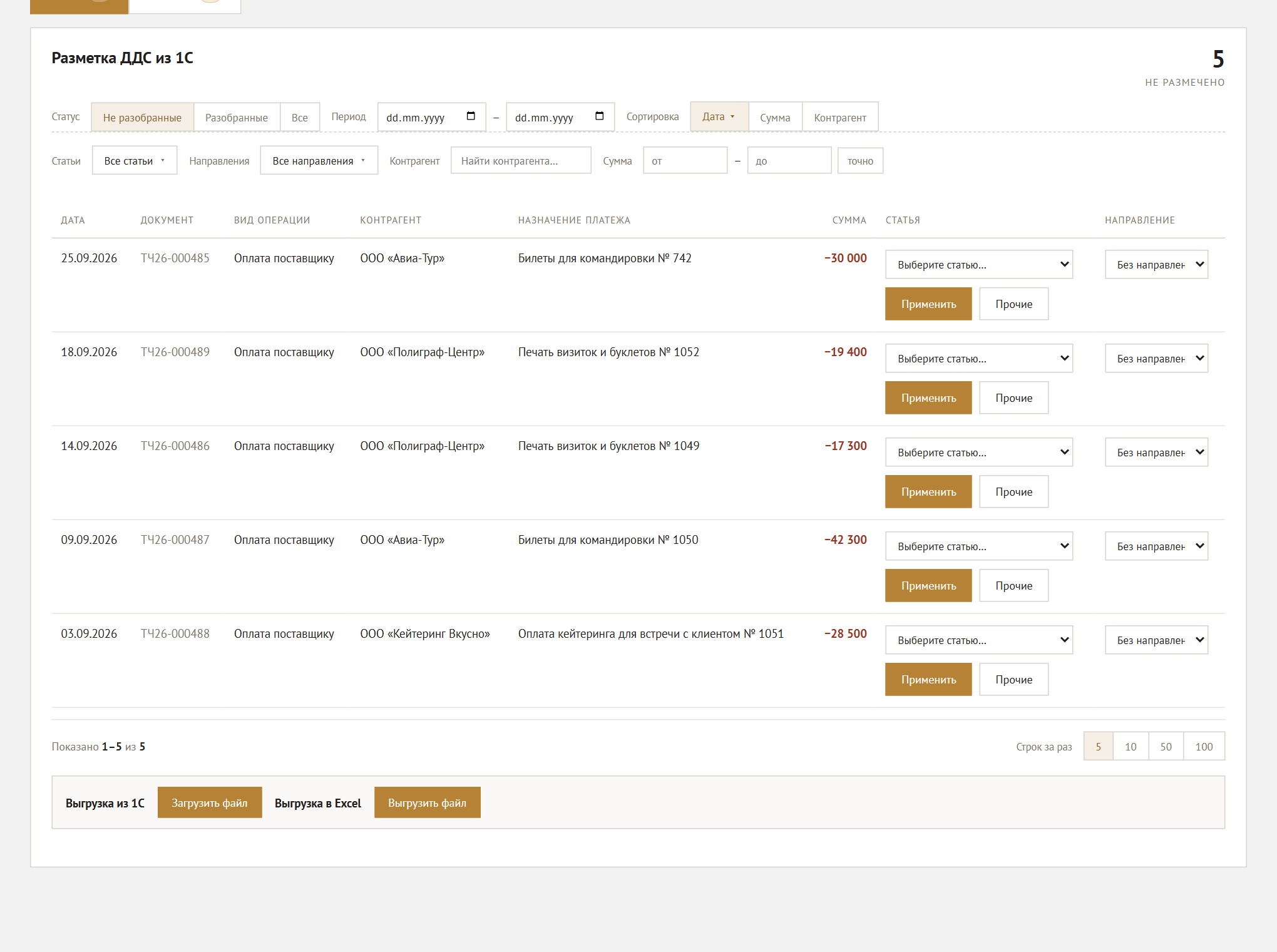The height and width of the screenshot is (952, 1277).
Task: Click Применить for the −19 400 payment
Action: click(928, 398)
